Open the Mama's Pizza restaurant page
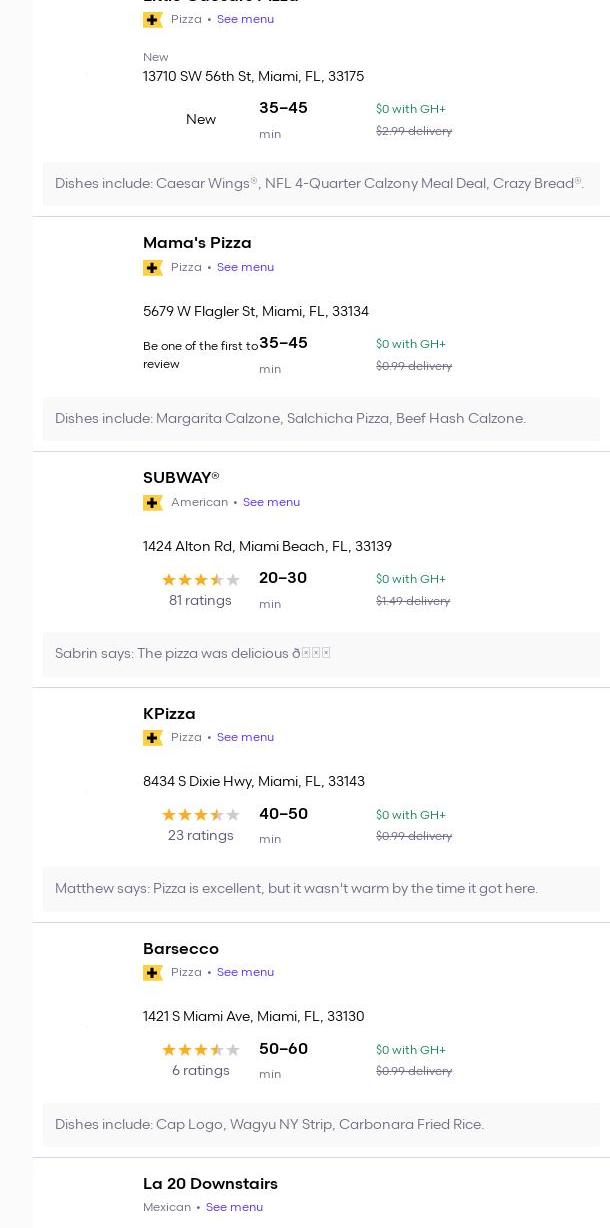This screenshot has width=610, height=1228. pyautogui.click(x=197, y=243)
